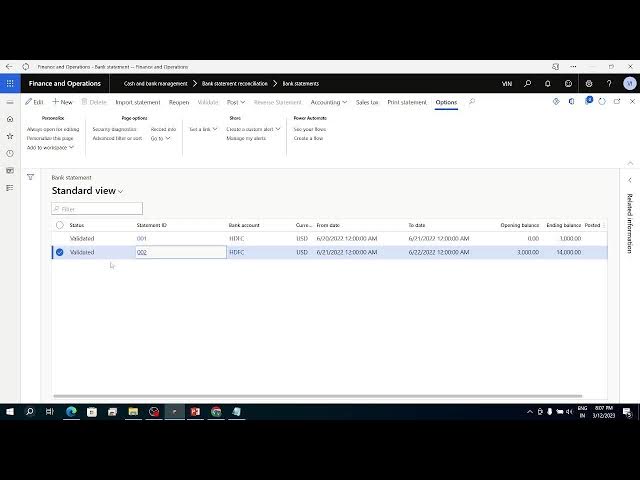Show the filter pane funnel icon
Screen dimensions: 640x480
point(31,177)
